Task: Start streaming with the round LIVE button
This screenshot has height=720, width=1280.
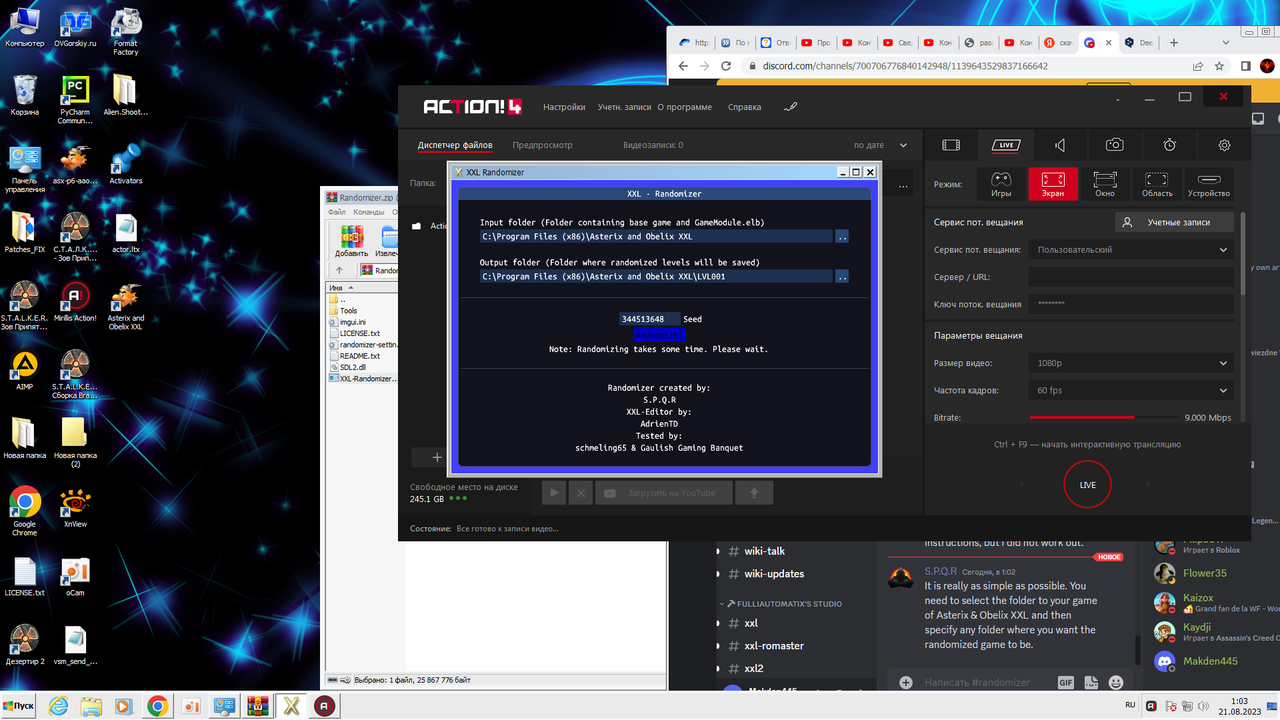Action: (x=1087, y=485)
